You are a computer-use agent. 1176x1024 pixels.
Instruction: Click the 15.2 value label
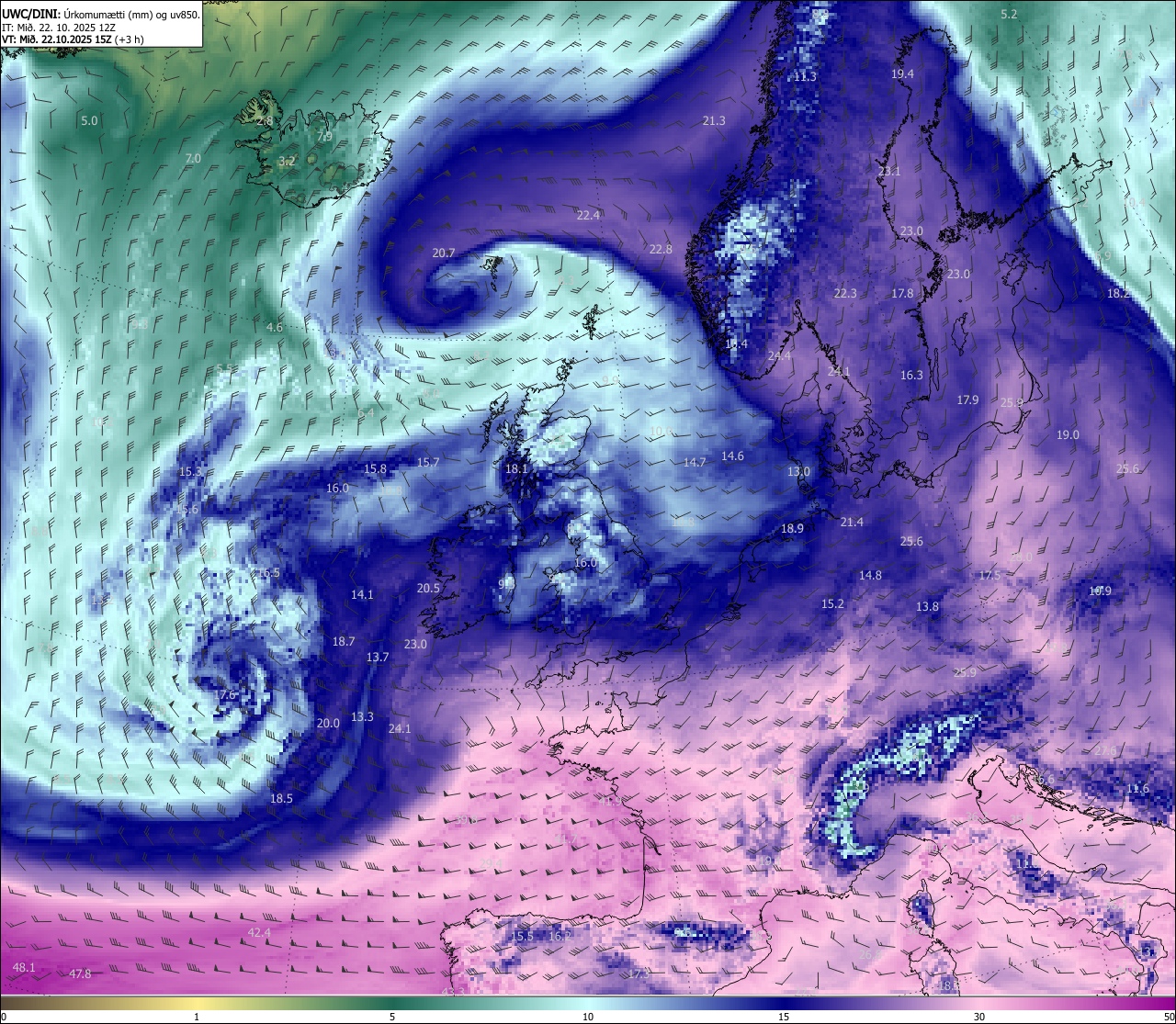click(832, 603)
